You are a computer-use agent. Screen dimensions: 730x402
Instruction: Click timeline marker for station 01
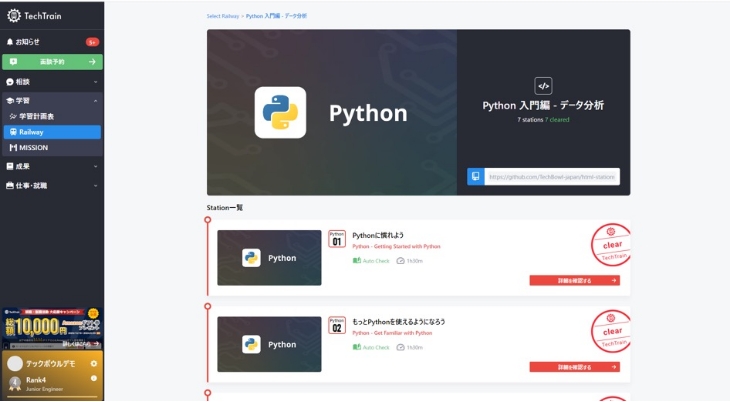(208, 220)
